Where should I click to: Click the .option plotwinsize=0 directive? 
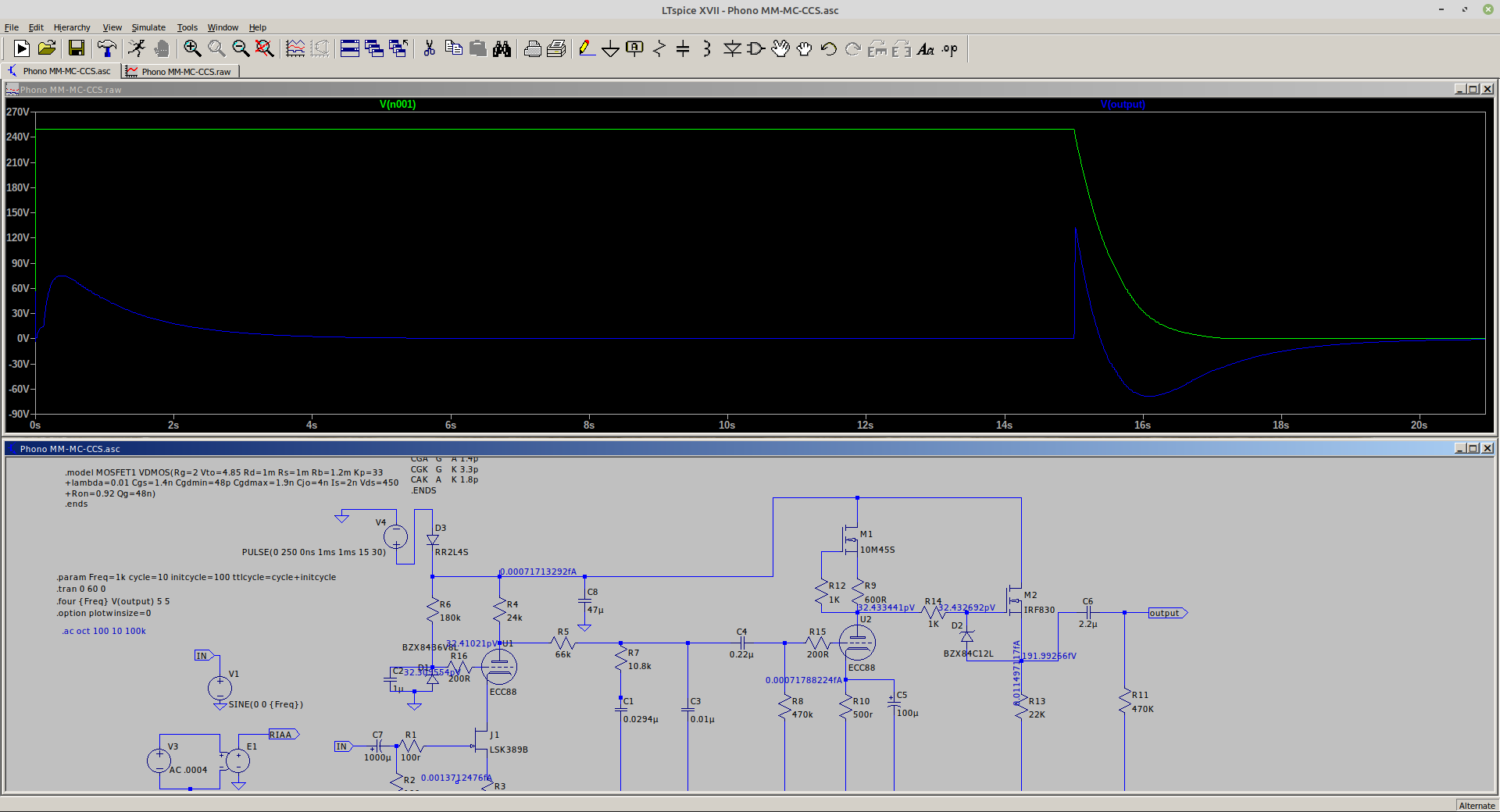(x=104, y=613)
